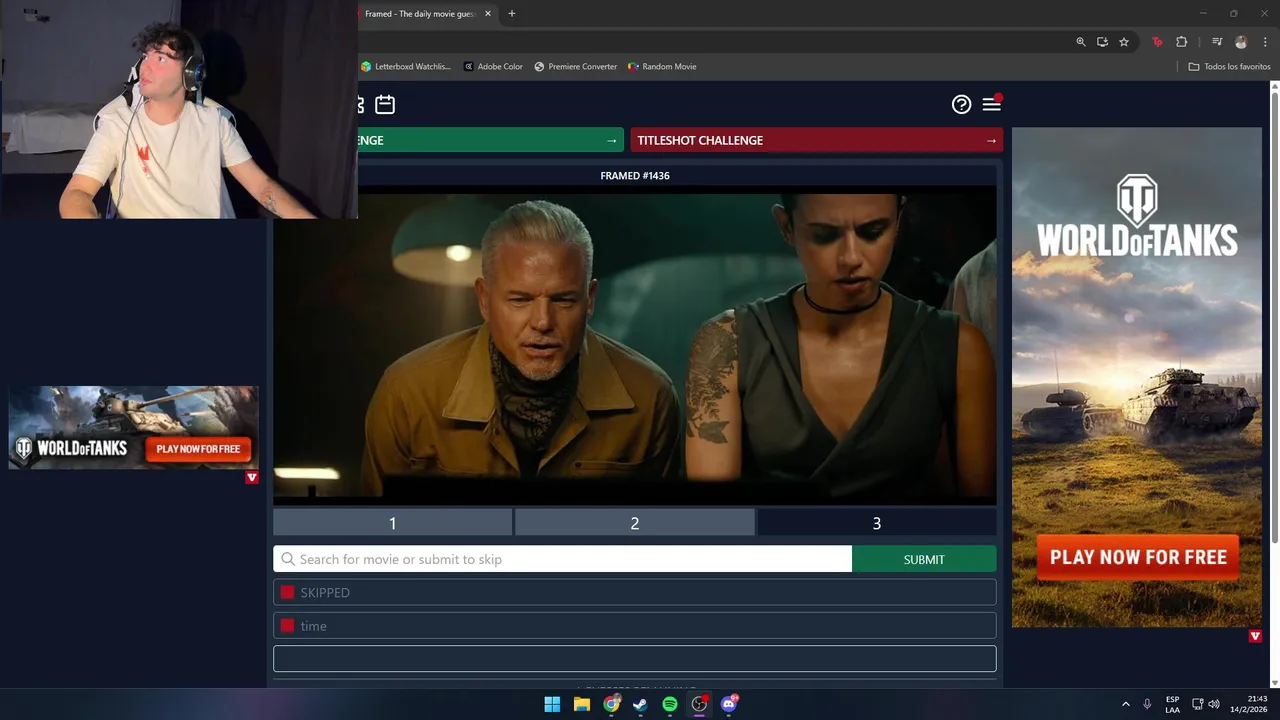Click the World of Tanks logo on large ad
Screen dimensions: 1280x720
pyautogui.click(x=1137, y=216)
